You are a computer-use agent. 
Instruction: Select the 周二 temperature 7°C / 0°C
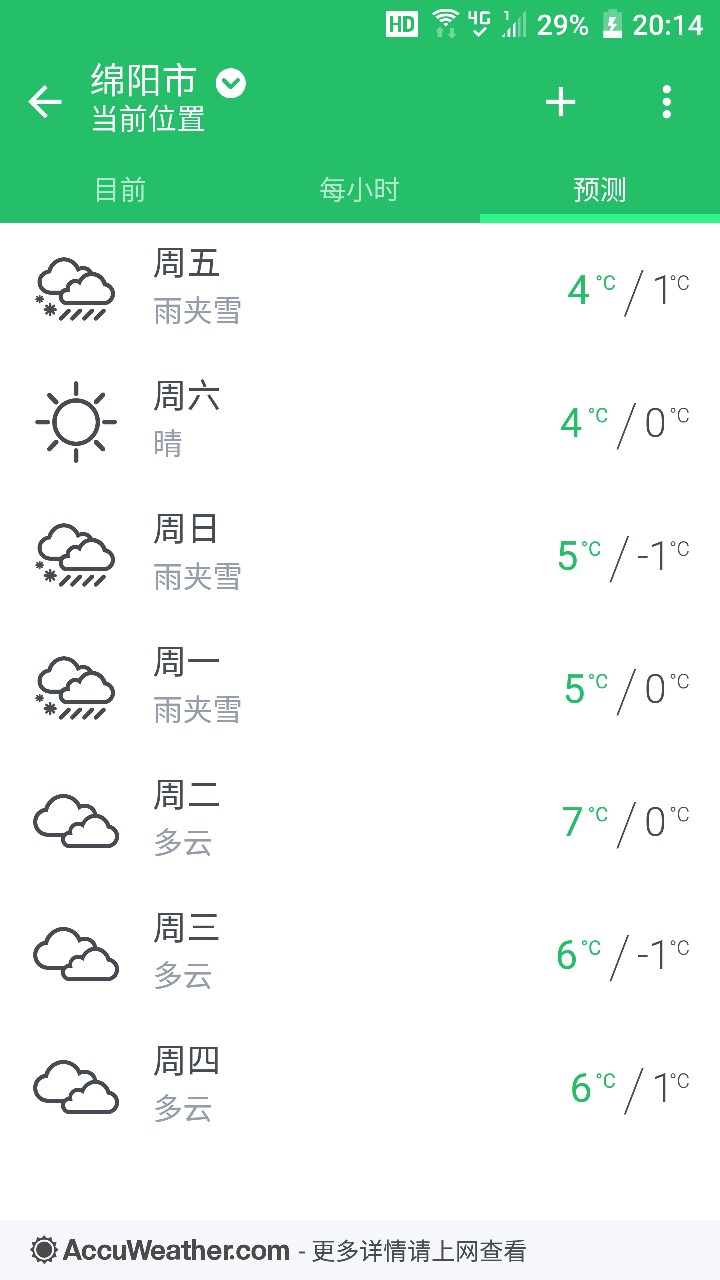pos(625,821)
